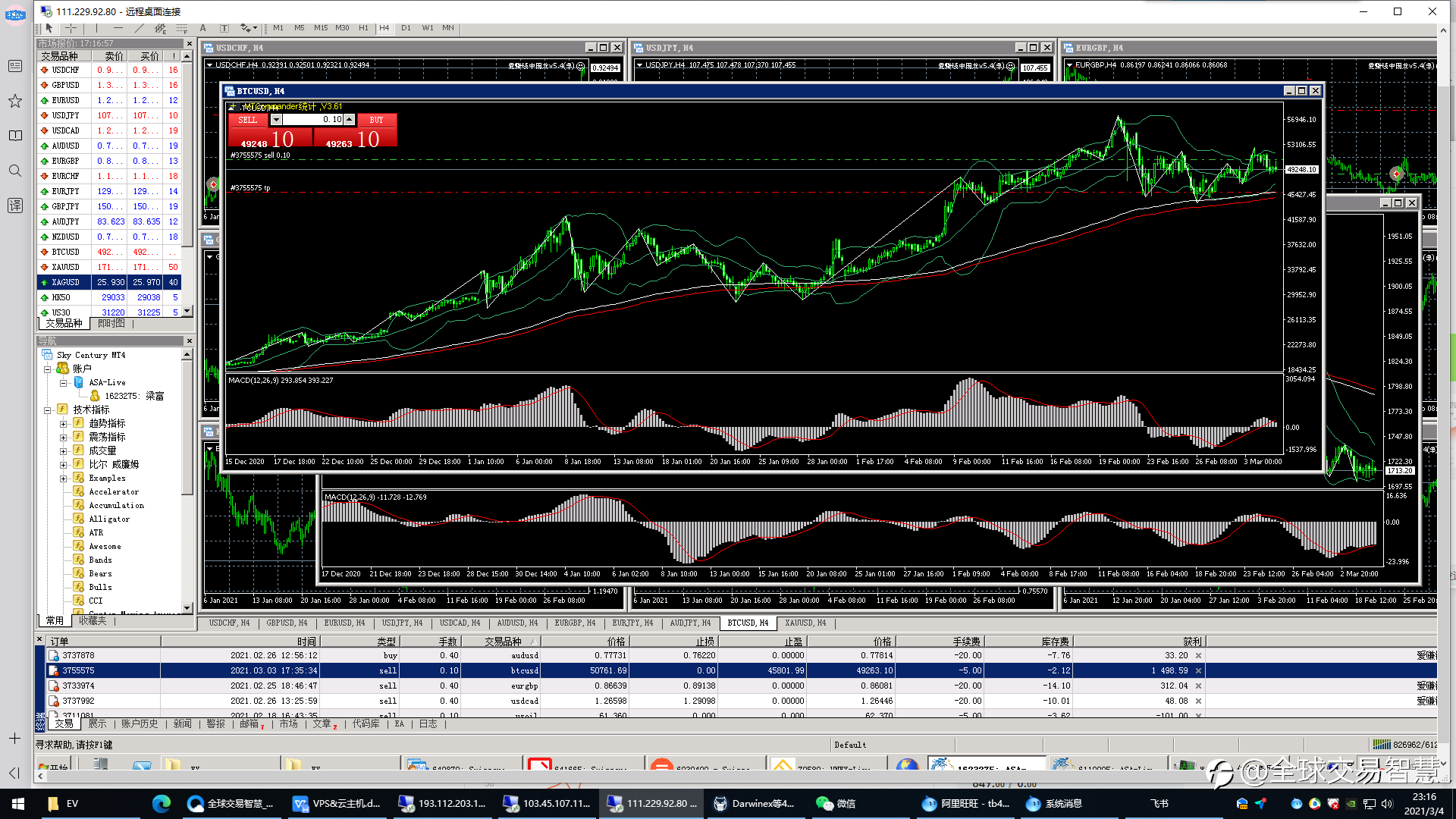
Task: Click the lot size input field 0.10
Action: (312, 120)
